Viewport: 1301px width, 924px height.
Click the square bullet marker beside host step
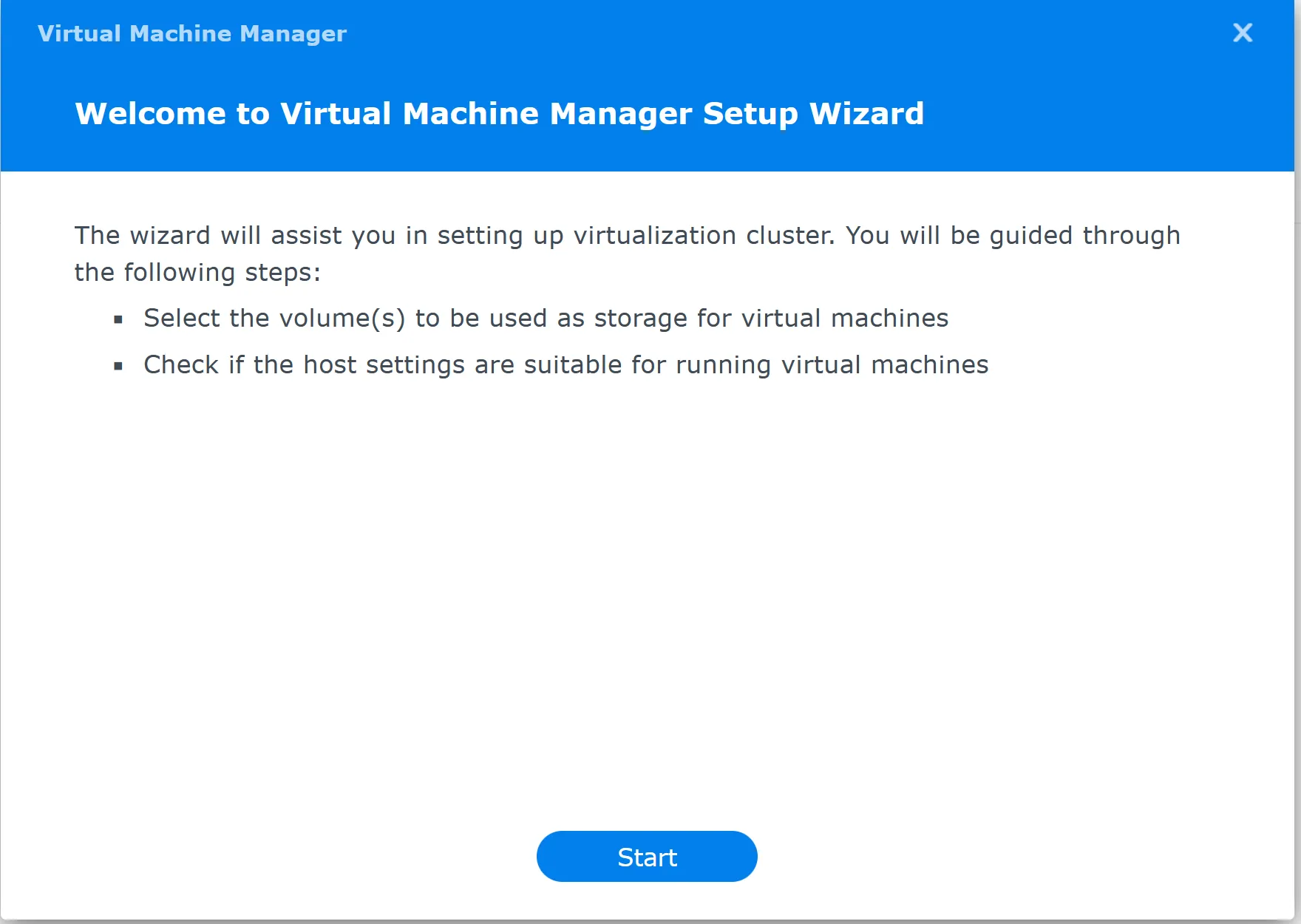tap(117, 365)
